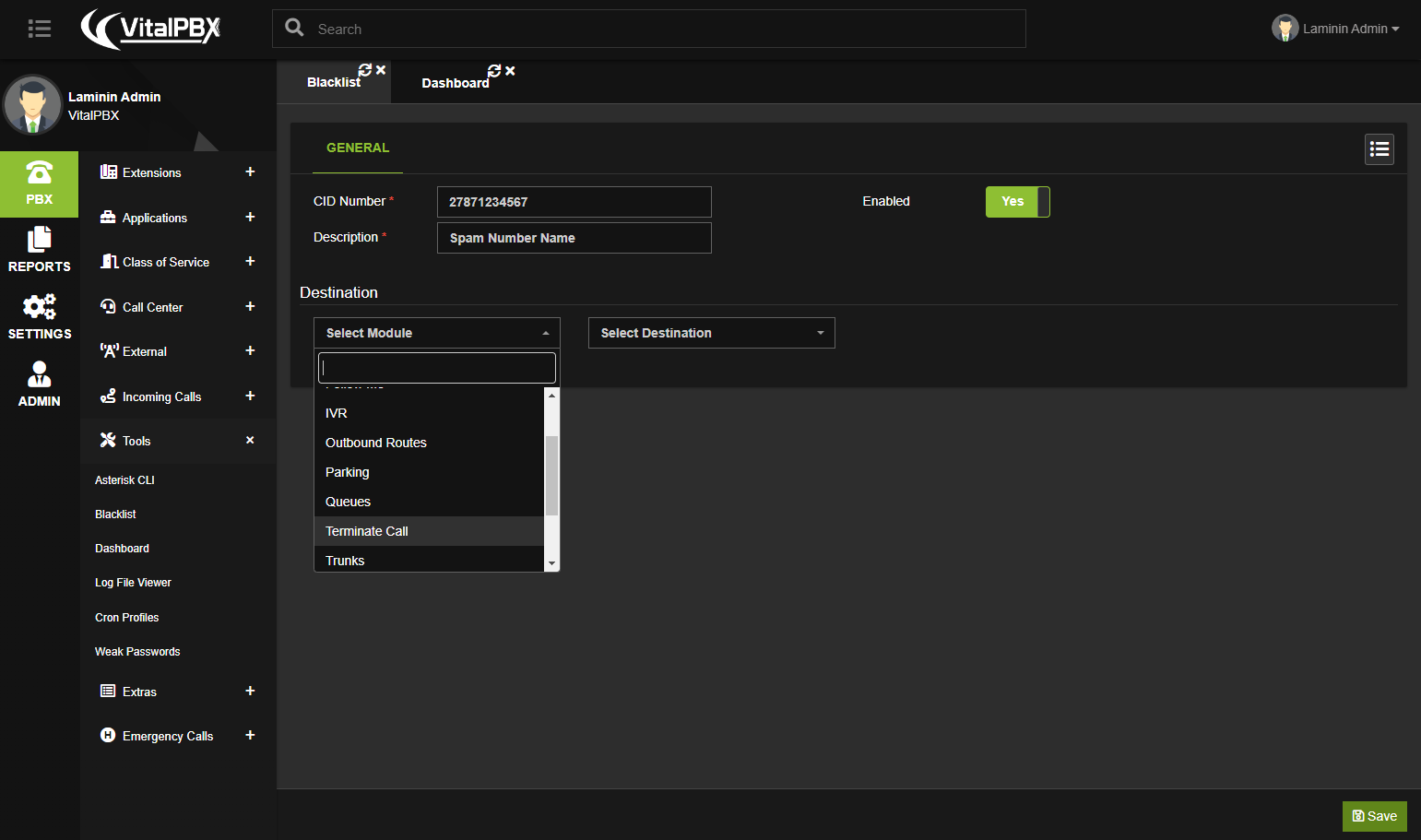Refresh the Blacklist tab
The image size is (1421, 840).
click(365, 70)
